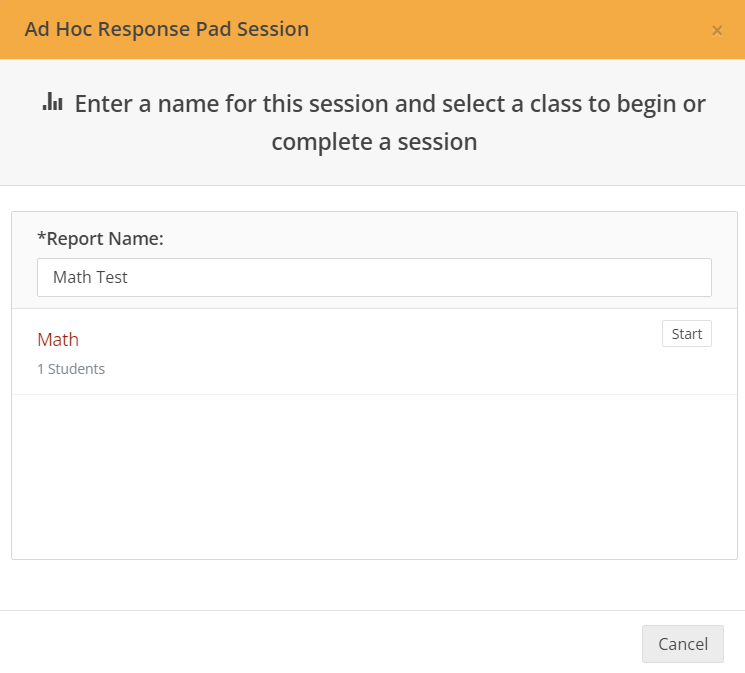
Task: Close the Ad Hoc Response Pad dialog
Action: point(717,30)
